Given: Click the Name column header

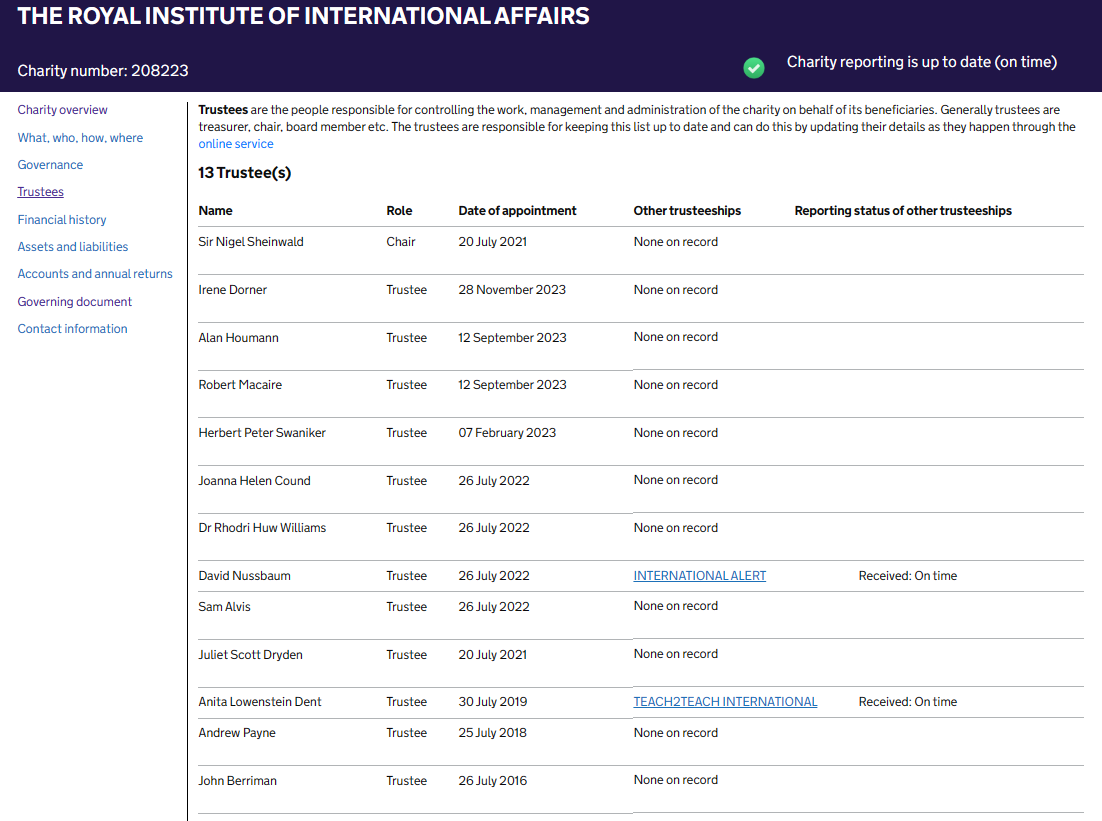Looking at the screenshot, I should click(215, 211).
